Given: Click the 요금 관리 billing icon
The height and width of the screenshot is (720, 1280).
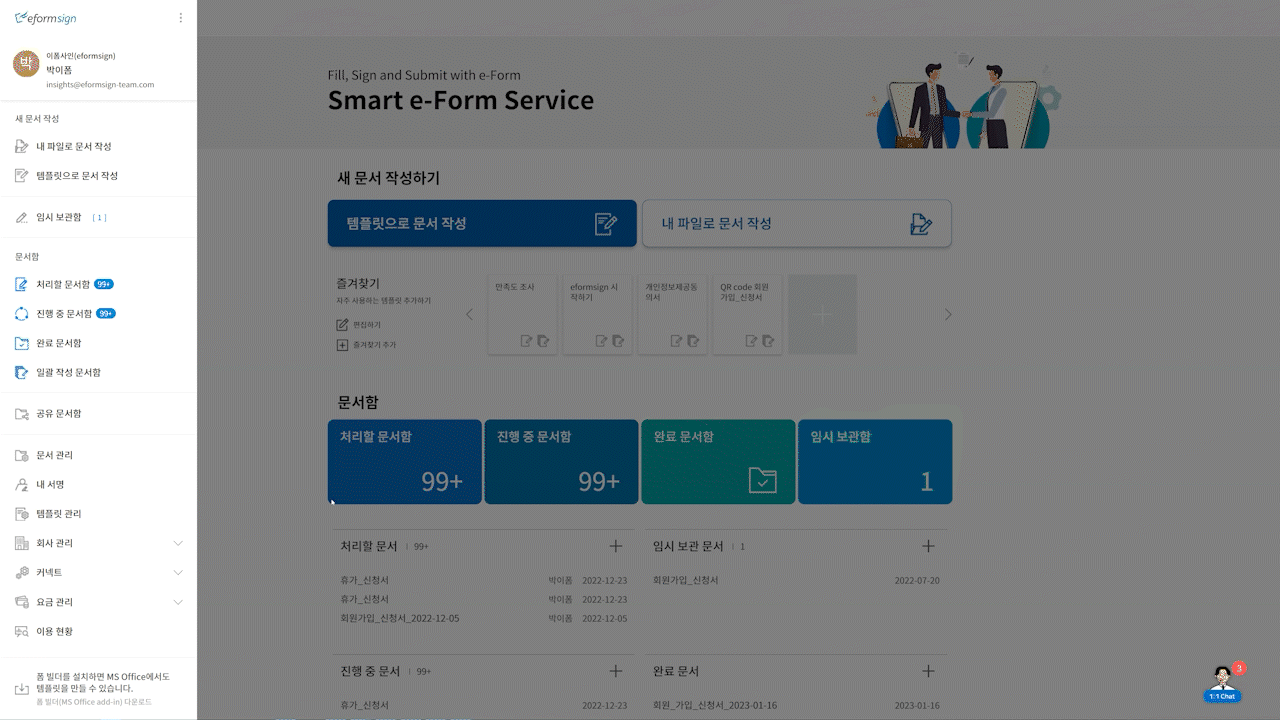Looking at the screenshot, I should pyautogui.click(x=22, y=602).
